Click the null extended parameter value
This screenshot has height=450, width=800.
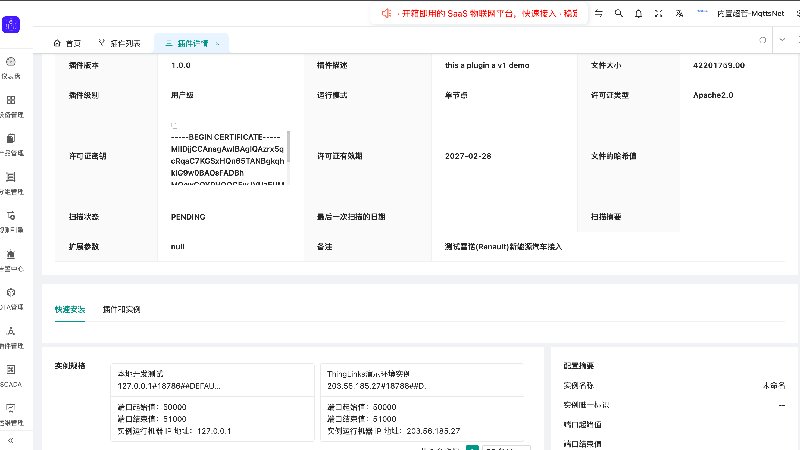[x=178, y=246]
